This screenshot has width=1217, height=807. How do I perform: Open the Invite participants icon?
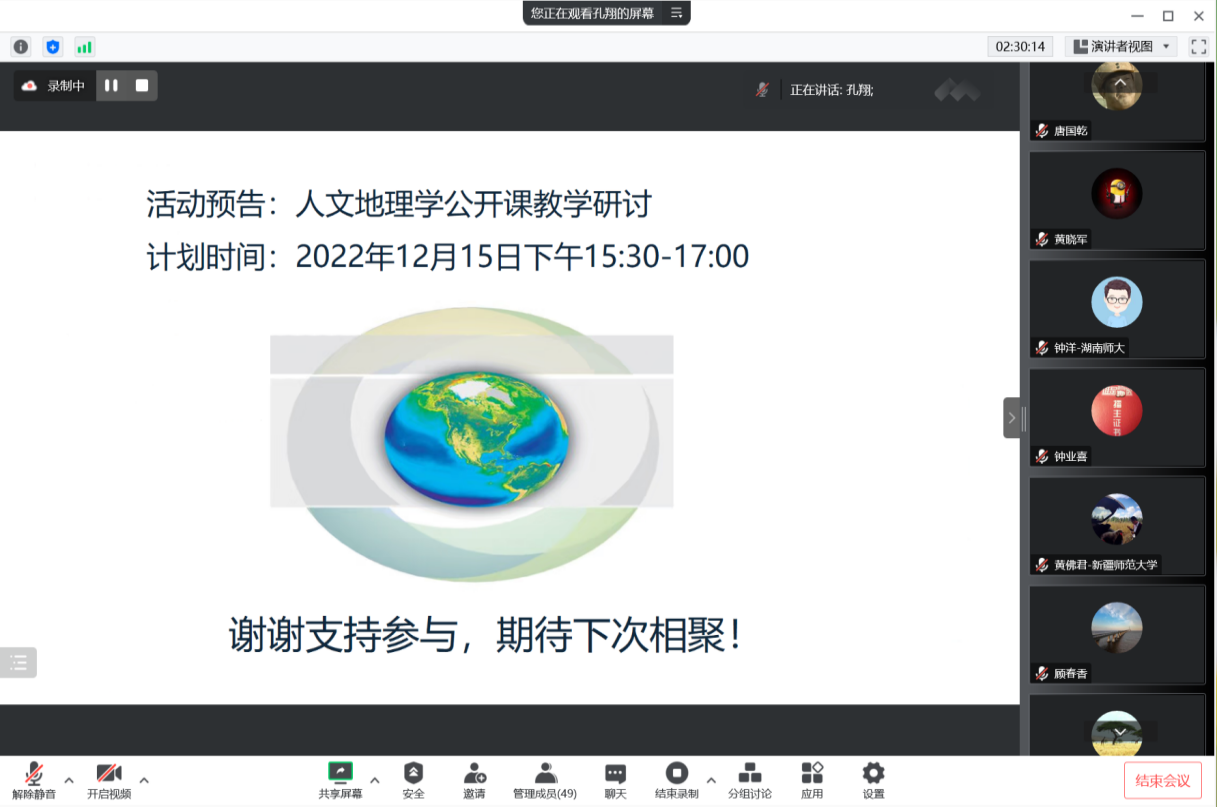(x=474, y=779)
